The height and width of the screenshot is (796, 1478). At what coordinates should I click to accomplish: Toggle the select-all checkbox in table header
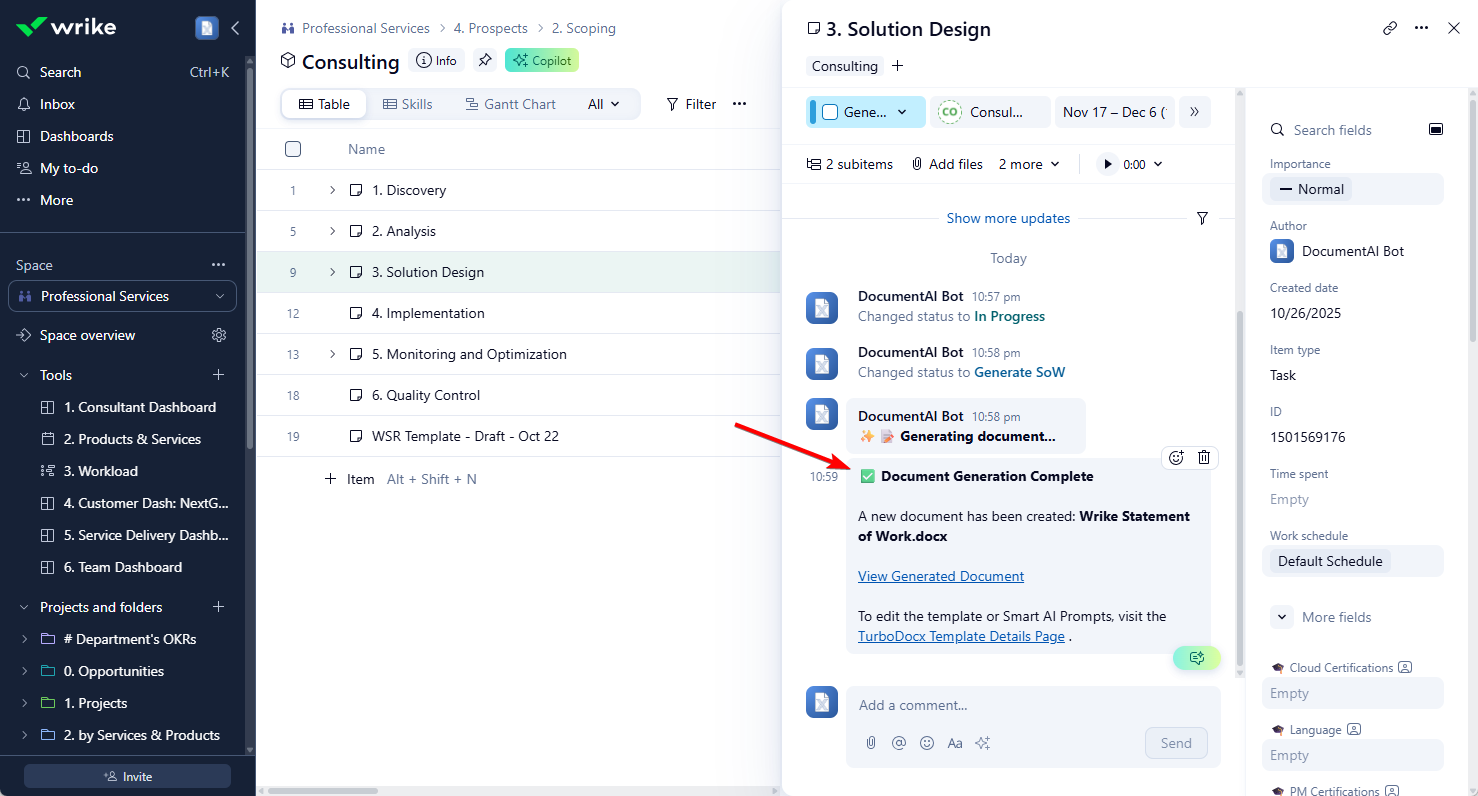pyautogui.click(x=293, y=149)
